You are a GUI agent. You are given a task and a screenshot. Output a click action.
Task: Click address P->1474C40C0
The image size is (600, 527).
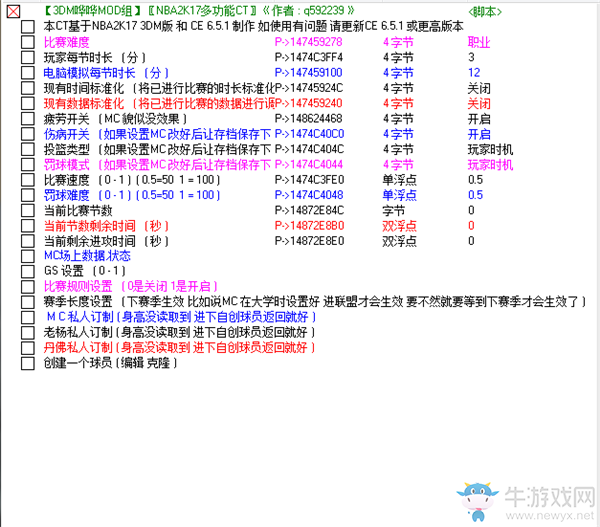(309, 134)
